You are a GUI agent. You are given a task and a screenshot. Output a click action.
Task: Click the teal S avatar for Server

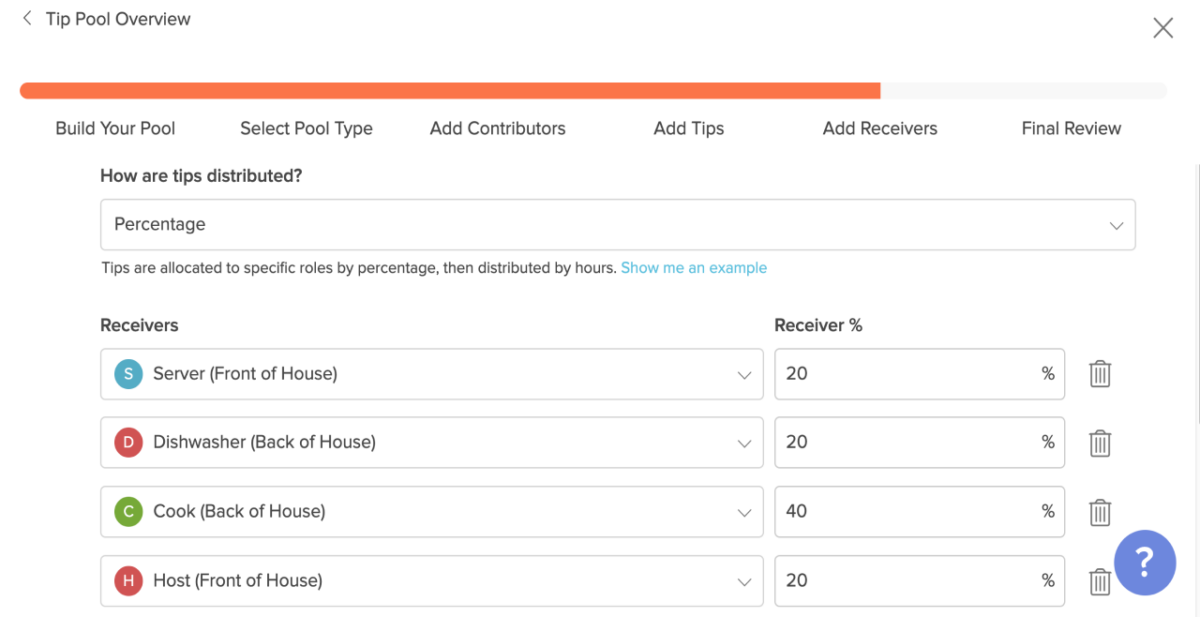point(127,374)
